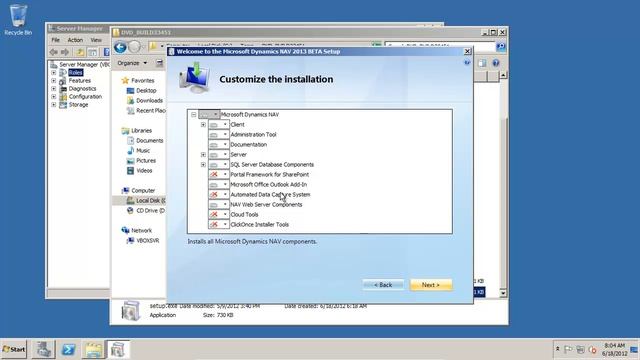Select Configuration in Server Manager tree

pyautogui.click(x=85, y=97)
